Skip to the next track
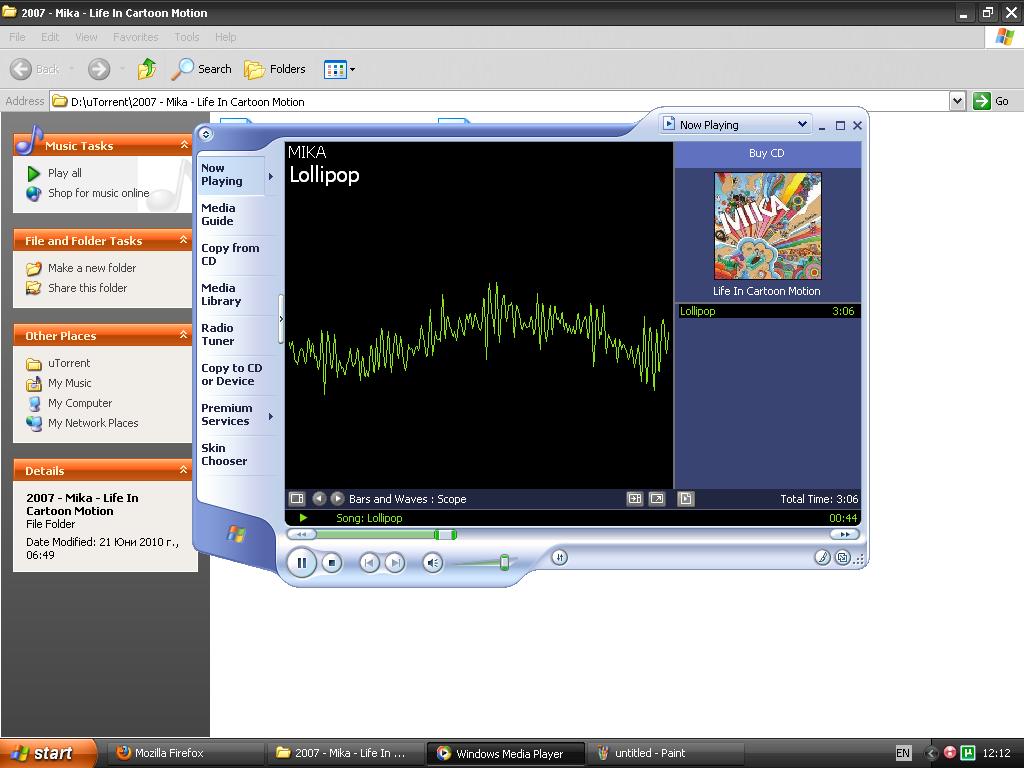This screenshot has height=768, width=1024. pyautogui.click(x=394, y=562)
